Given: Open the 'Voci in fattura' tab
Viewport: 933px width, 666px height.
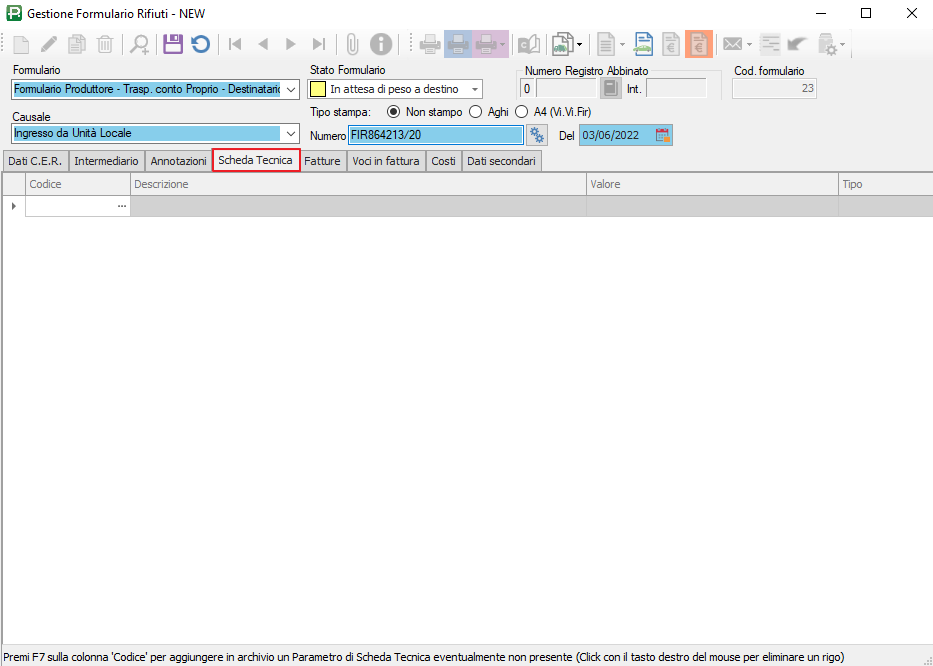Looking at the screenshot, I should pos(386,161).
